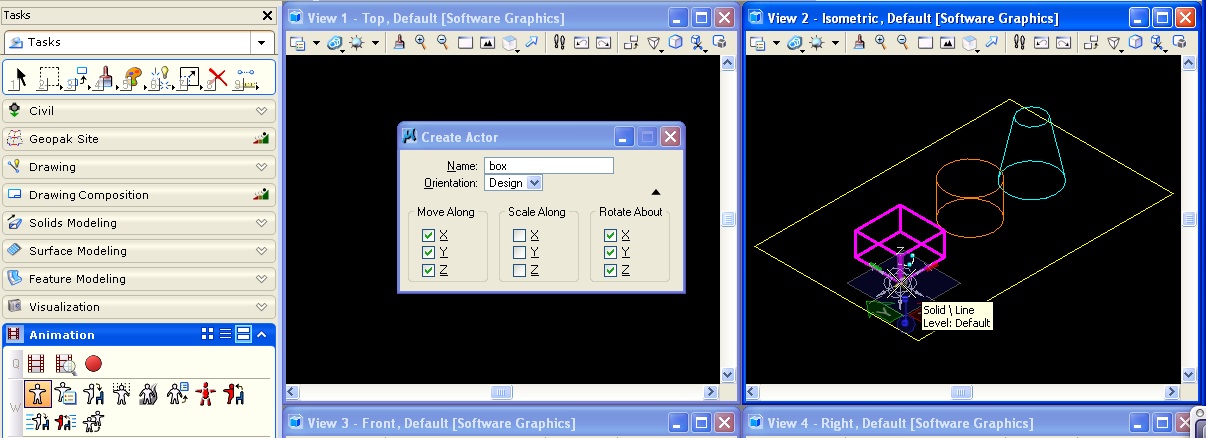Click the Name field containing box
The image size is (1206, 438).
click(549, 166)
